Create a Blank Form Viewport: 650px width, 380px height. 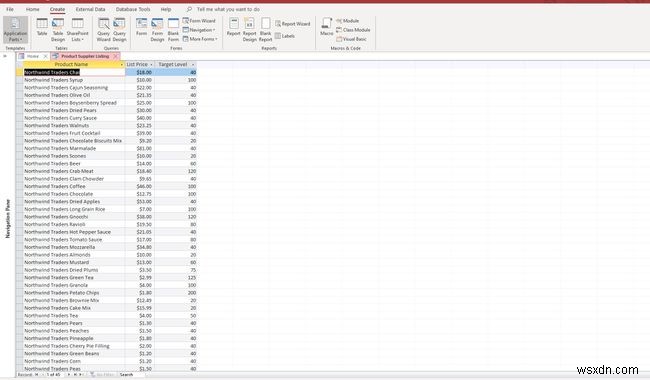click(x=173, y=30)
